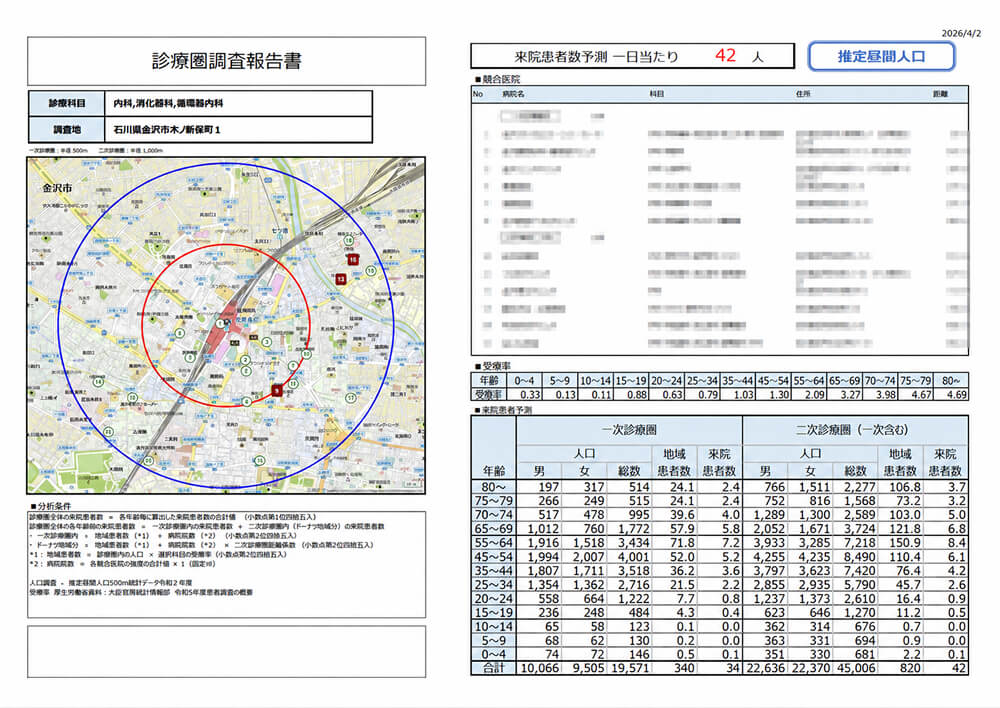Click the 金沢市 label on the map
Screen dimensions: 1000x708
point(57,188)
